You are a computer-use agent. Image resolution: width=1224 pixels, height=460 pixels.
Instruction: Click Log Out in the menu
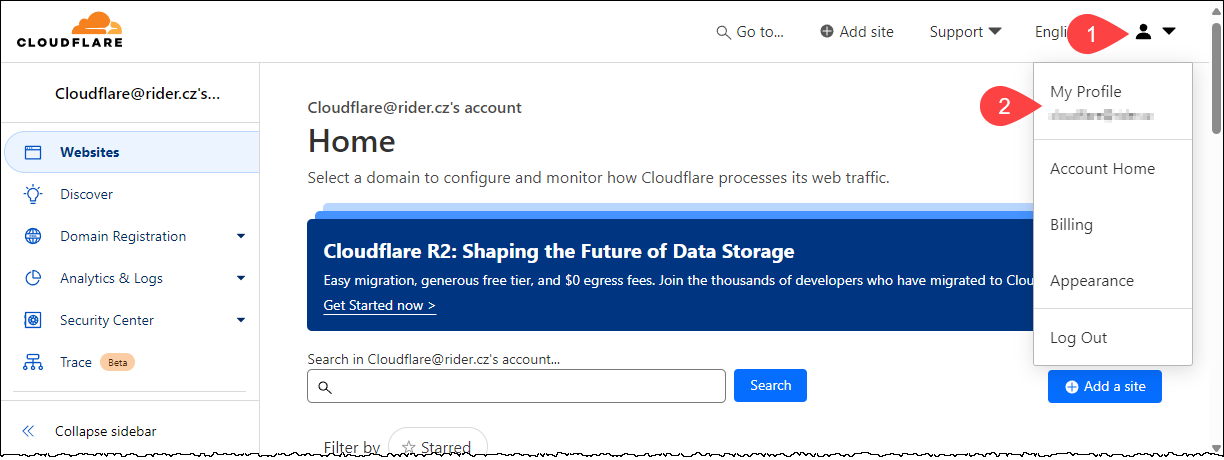tap(1079, 338)
